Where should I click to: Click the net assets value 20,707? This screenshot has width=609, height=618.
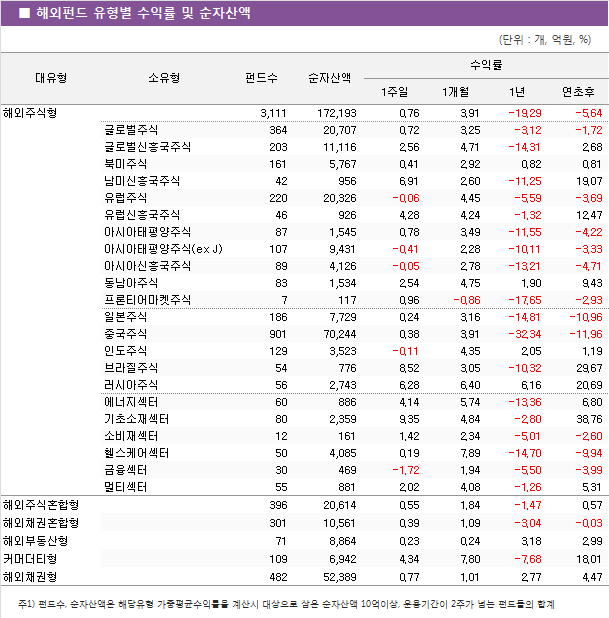click(x=339, y=130)
